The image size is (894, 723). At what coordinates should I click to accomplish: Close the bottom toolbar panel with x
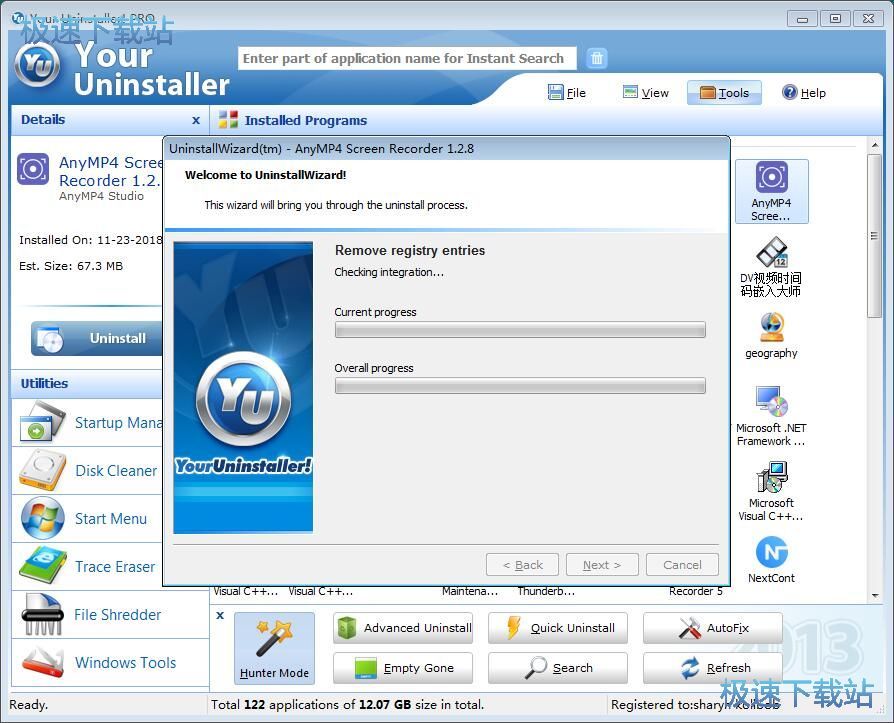(x=220, y=615)
